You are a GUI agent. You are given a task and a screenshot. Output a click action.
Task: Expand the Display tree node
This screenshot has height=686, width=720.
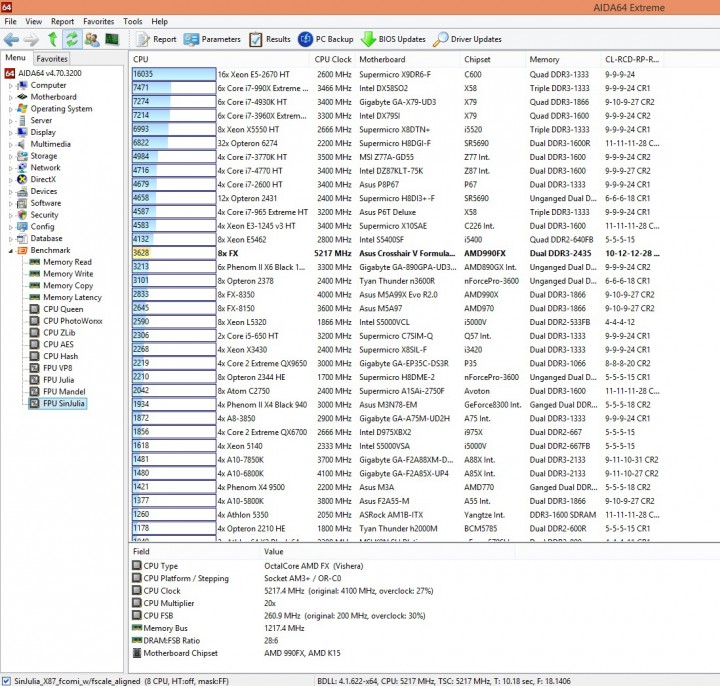tap(11, 133)
